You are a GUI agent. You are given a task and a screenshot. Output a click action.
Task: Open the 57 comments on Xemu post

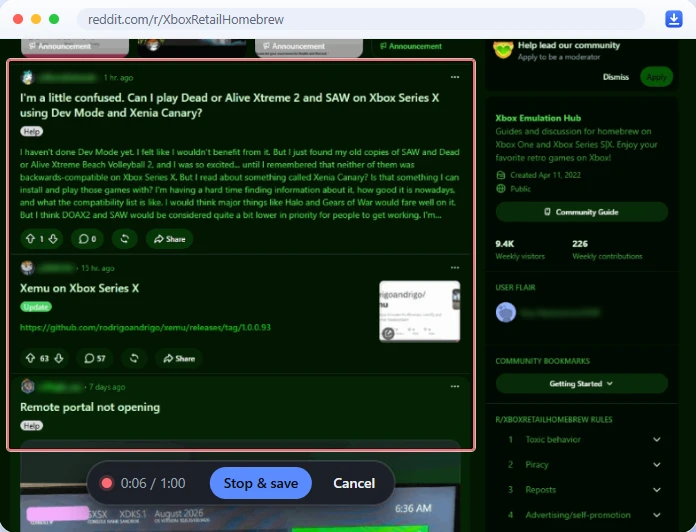(x=95, y=358)
